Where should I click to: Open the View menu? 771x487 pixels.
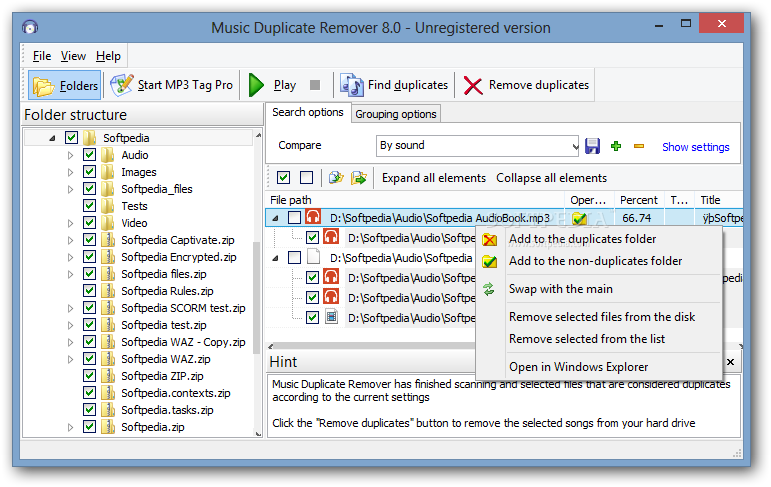pyautogui.click(x=73, y=56)
